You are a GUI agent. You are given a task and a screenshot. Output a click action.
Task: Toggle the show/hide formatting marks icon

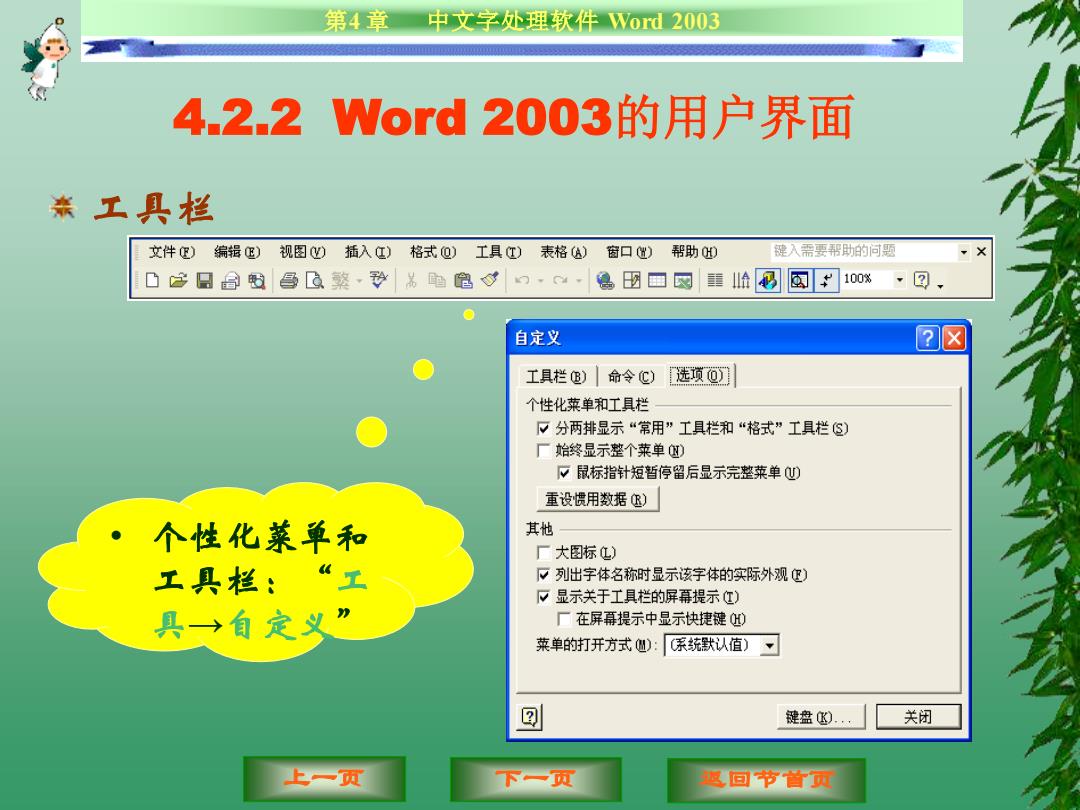[826, 280]
